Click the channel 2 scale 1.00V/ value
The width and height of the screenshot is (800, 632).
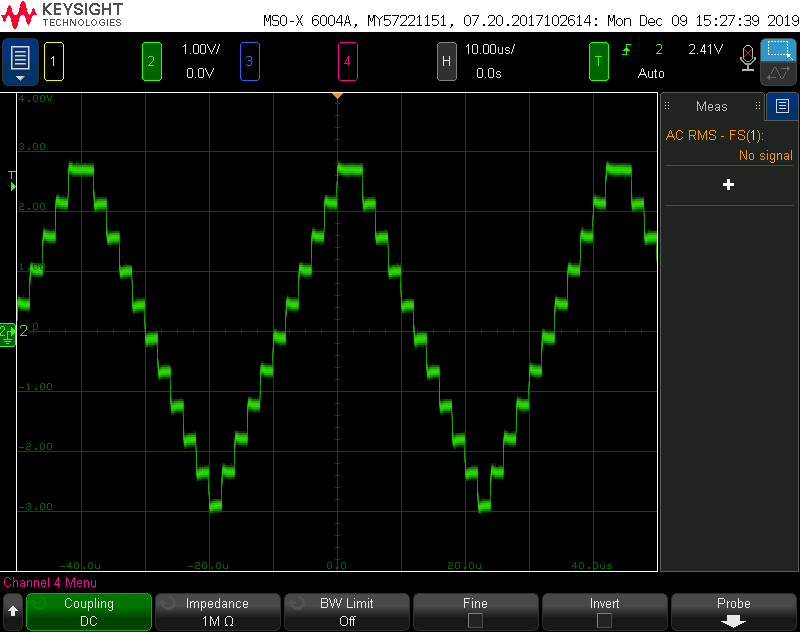[201, 49]
